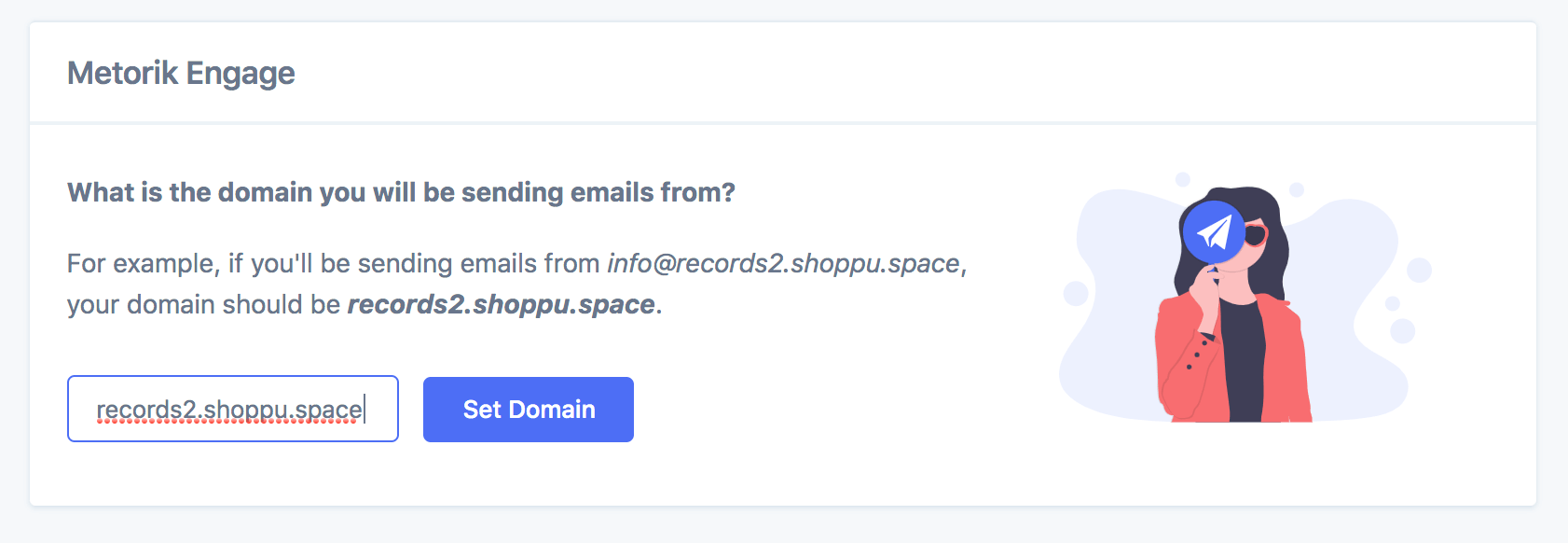Click the sending emails domain question heading
This screenshot has width=1568, height=543.
tap(401, 192)
